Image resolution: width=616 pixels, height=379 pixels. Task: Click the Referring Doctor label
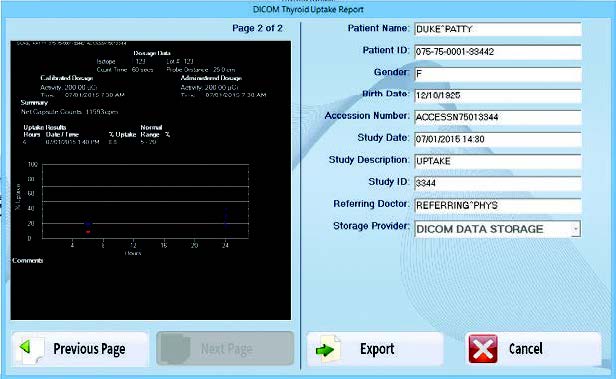[371, 204]
